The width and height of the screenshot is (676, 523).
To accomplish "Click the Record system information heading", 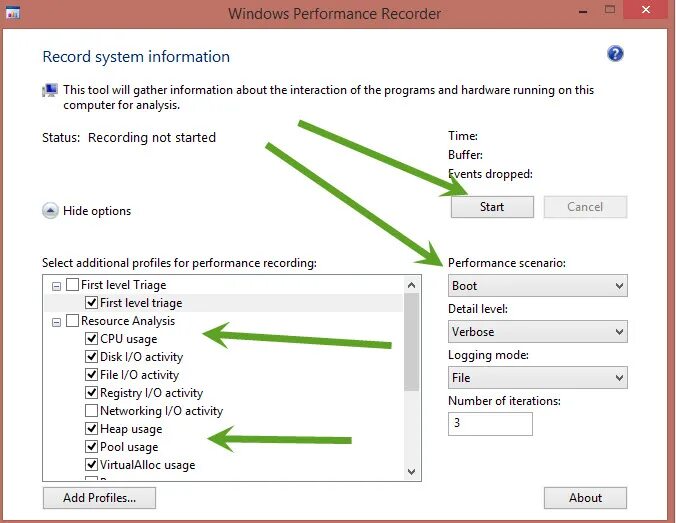I will click(x=136, y=56).
